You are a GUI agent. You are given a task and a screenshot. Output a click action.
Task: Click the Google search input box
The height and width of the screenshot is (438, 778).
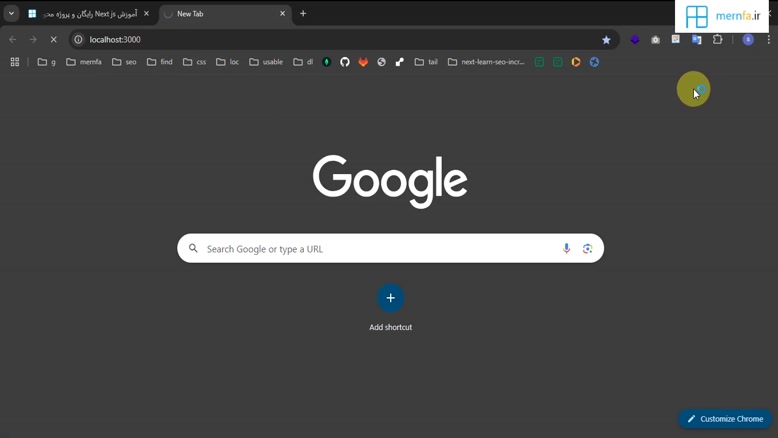click(380, 249)
